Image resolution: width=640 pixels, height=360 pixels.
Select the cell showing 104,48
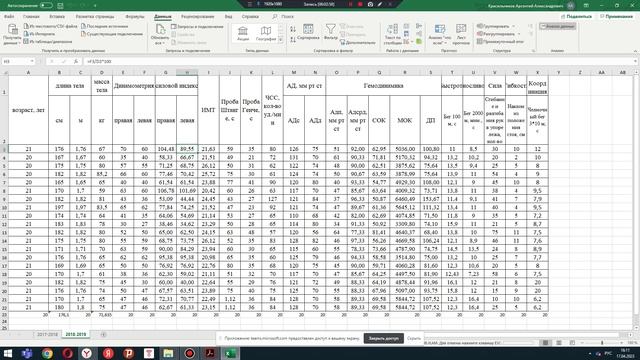click(166, 149)
